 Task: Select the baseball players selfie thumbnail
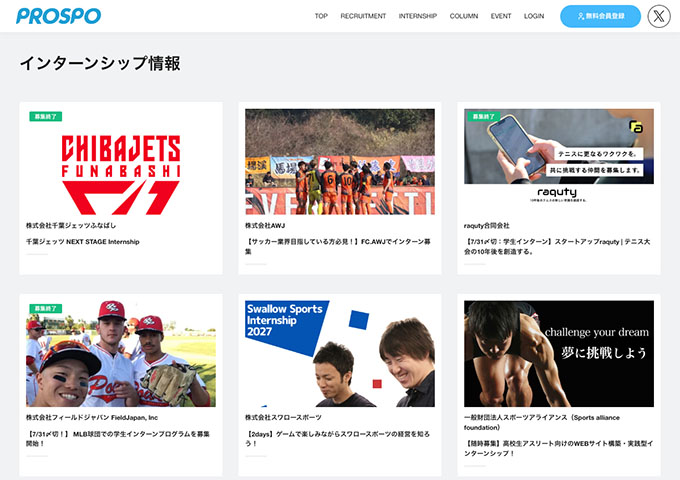coord(121,353)
